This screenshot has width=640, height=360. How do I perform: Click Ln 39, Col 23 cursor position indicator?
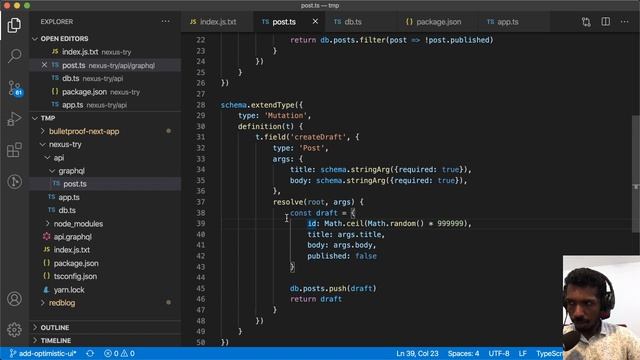pos(417,353)
